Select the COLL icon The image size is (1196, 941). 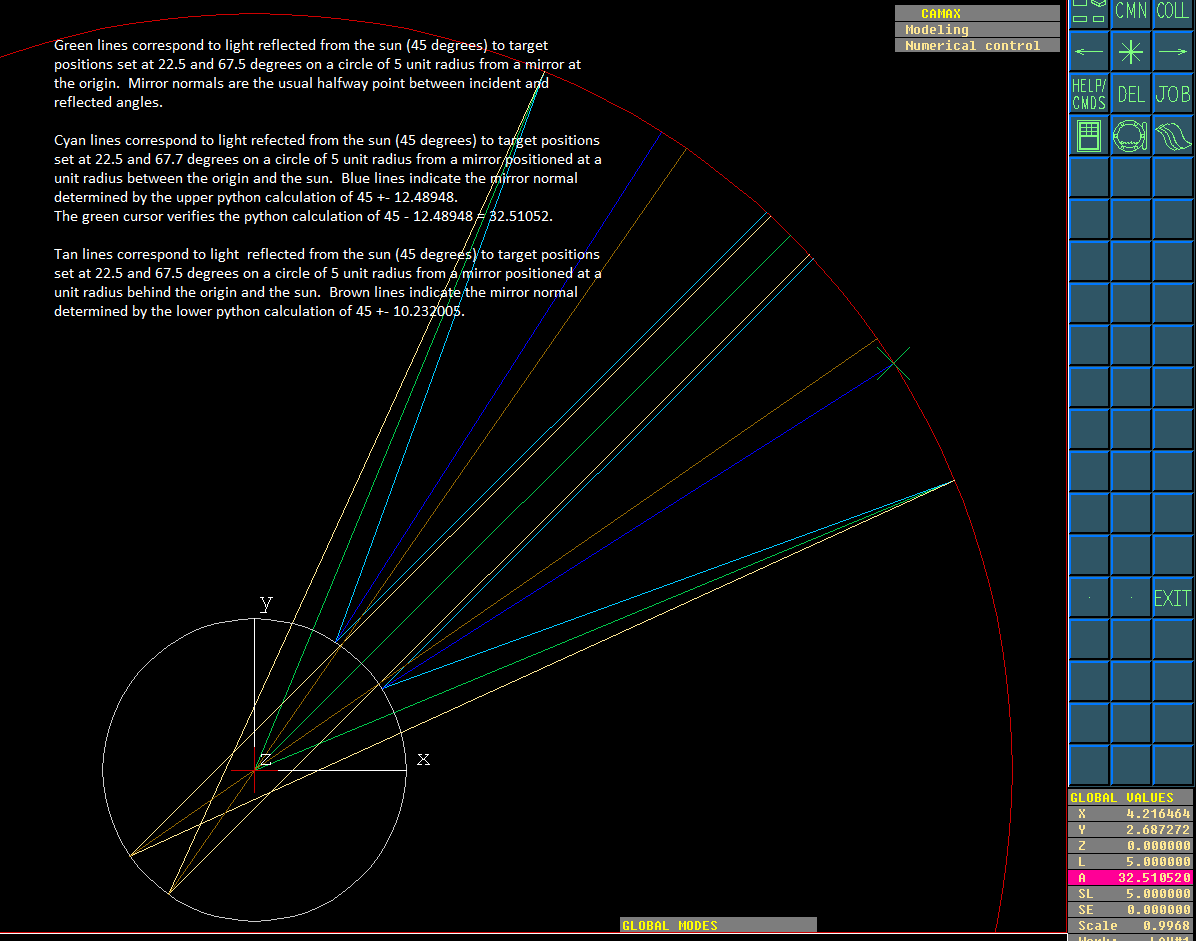tap(1172, 11)
